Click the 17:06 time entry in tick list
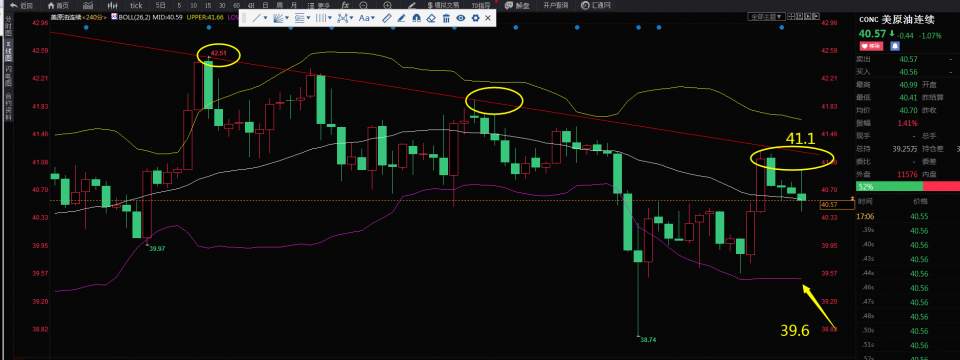The image size is (960, 360). (866, 216)
